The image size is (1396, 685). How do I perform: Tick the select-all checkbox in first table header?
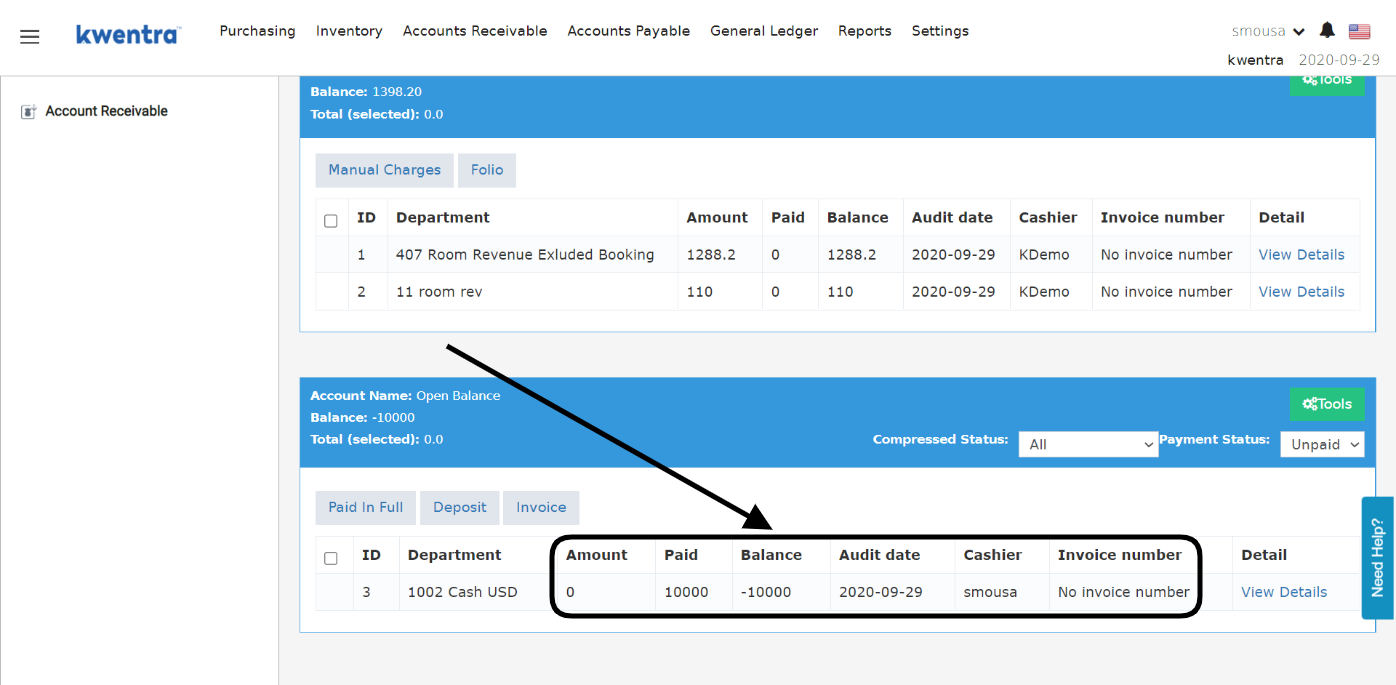coord(331,221)
